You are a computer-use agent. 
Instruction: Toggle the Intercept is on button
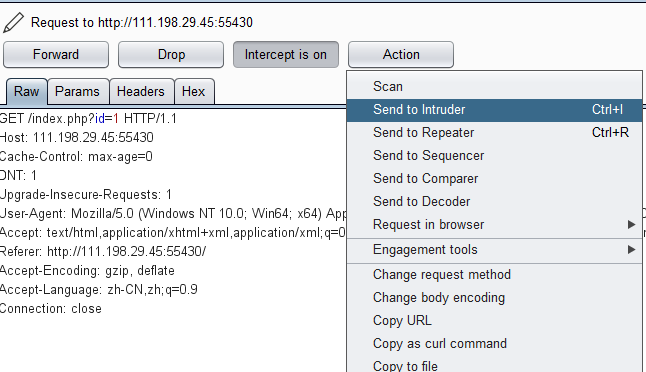point(286,54)
